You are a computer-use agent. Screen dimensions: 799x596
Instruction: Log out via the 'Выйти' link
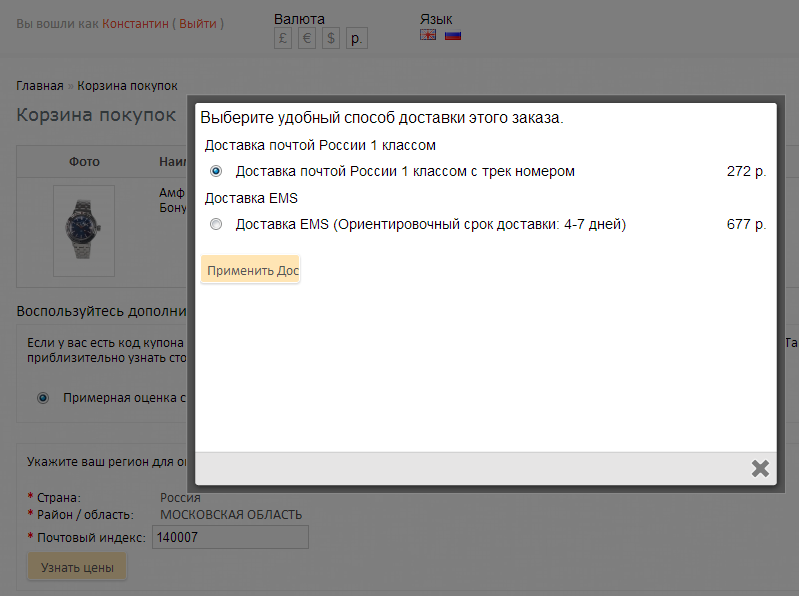coord(198,23)
